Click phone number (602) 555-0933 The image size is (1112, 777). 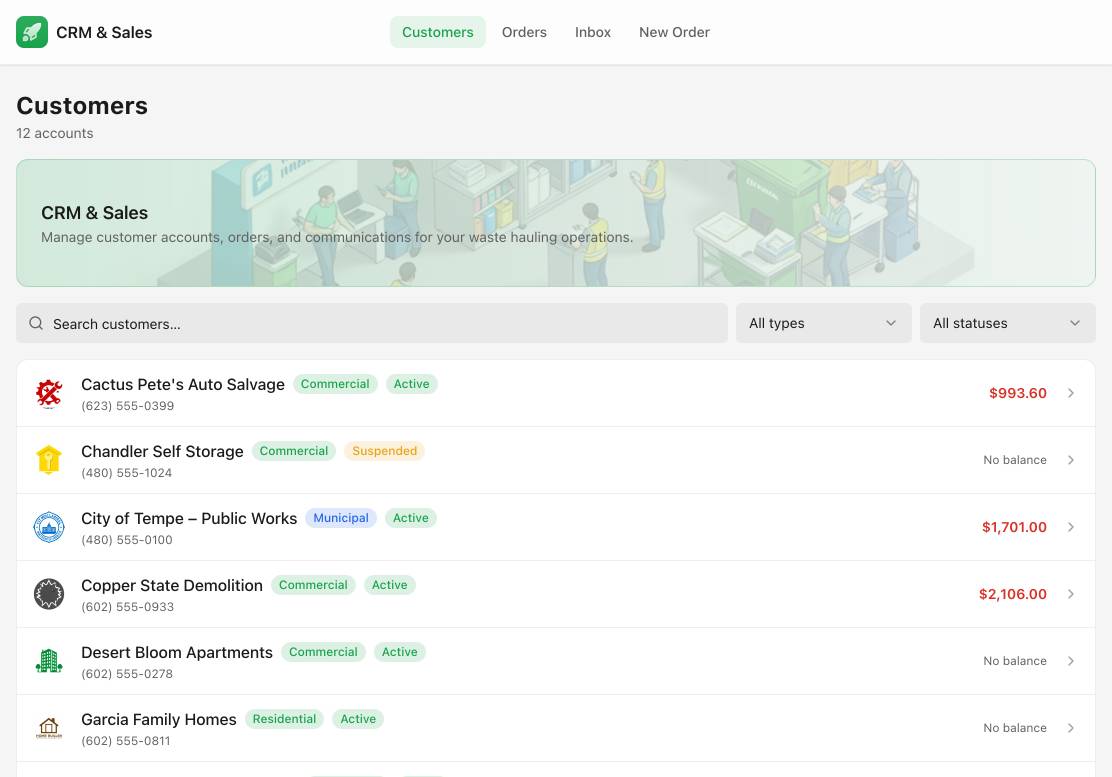click(x=128, y=607)
